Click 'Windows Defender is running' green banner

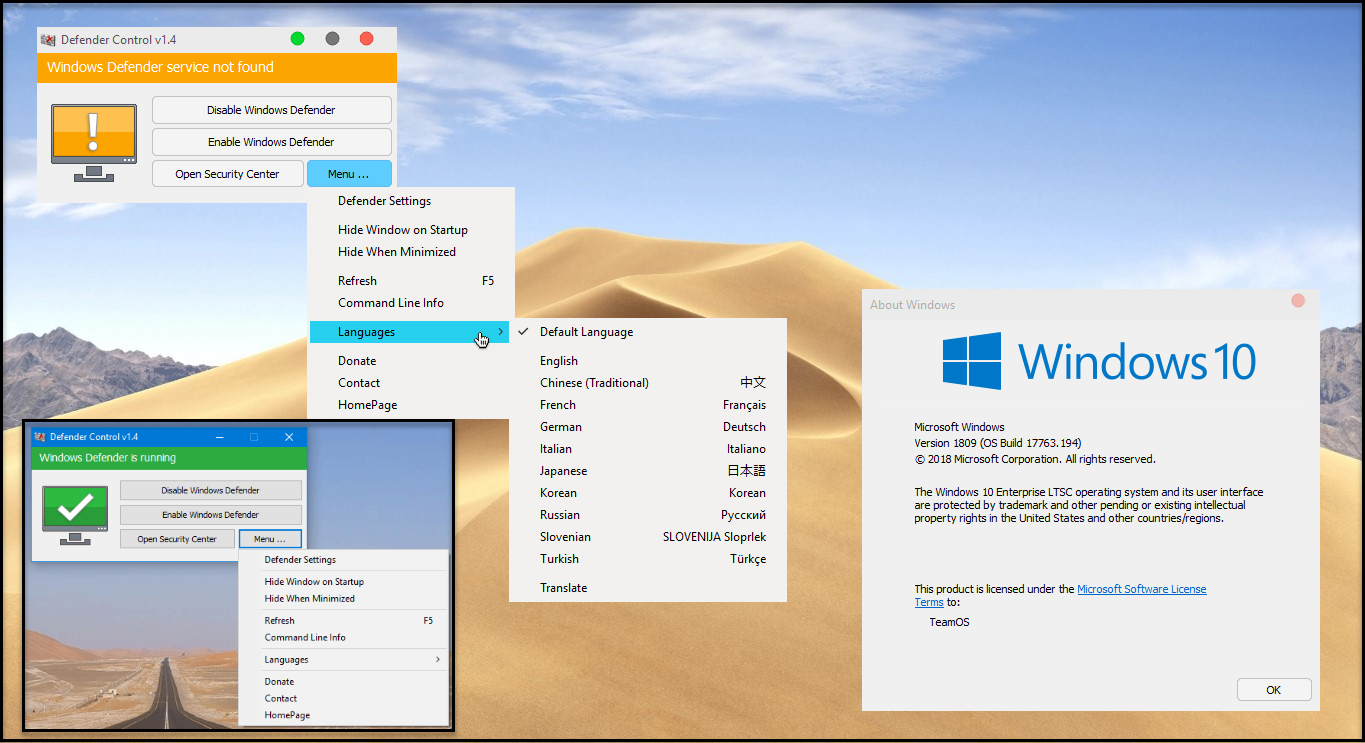169,458
